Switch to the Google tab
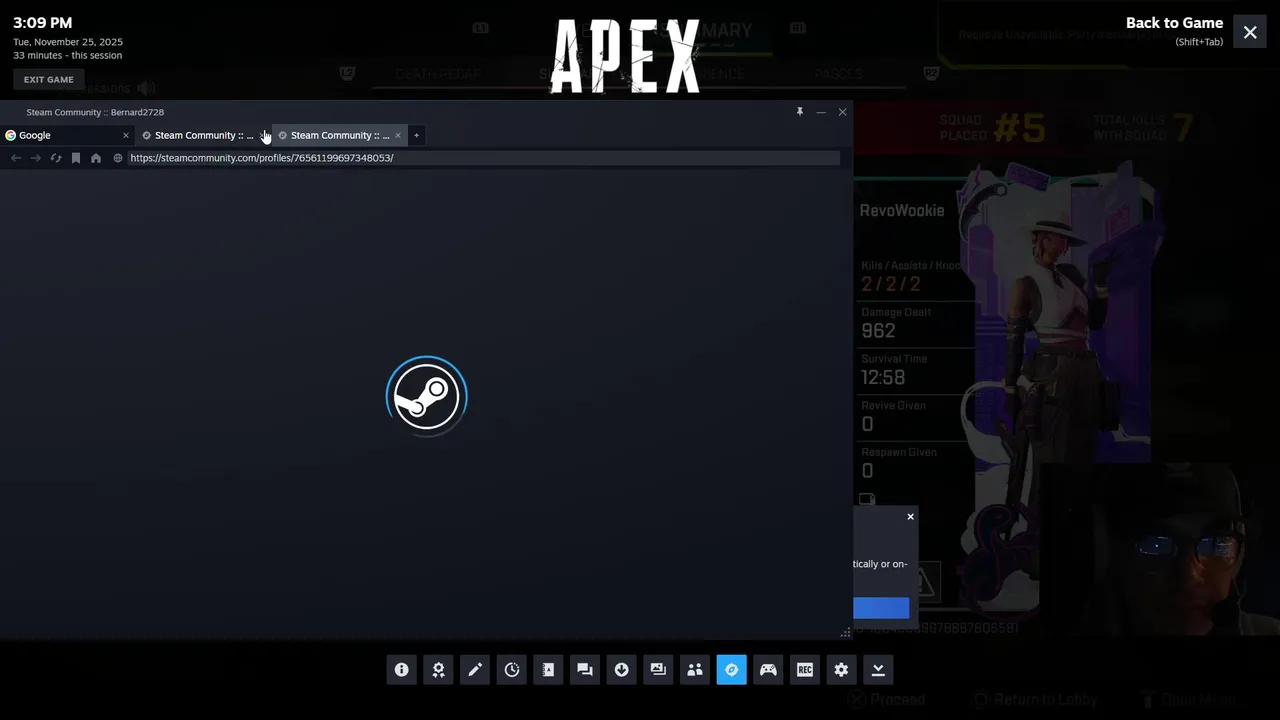Screen dimensions: 1280x720 [68, 135]
